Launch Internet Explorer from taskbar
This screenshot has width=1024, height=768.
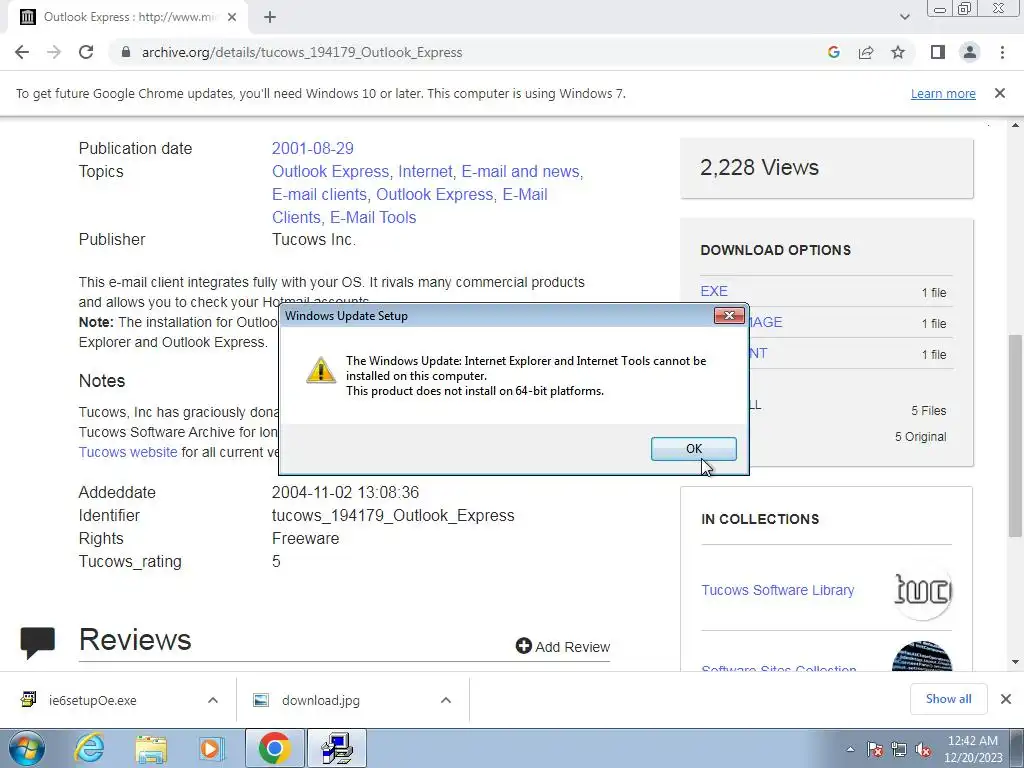pos(89,748)
